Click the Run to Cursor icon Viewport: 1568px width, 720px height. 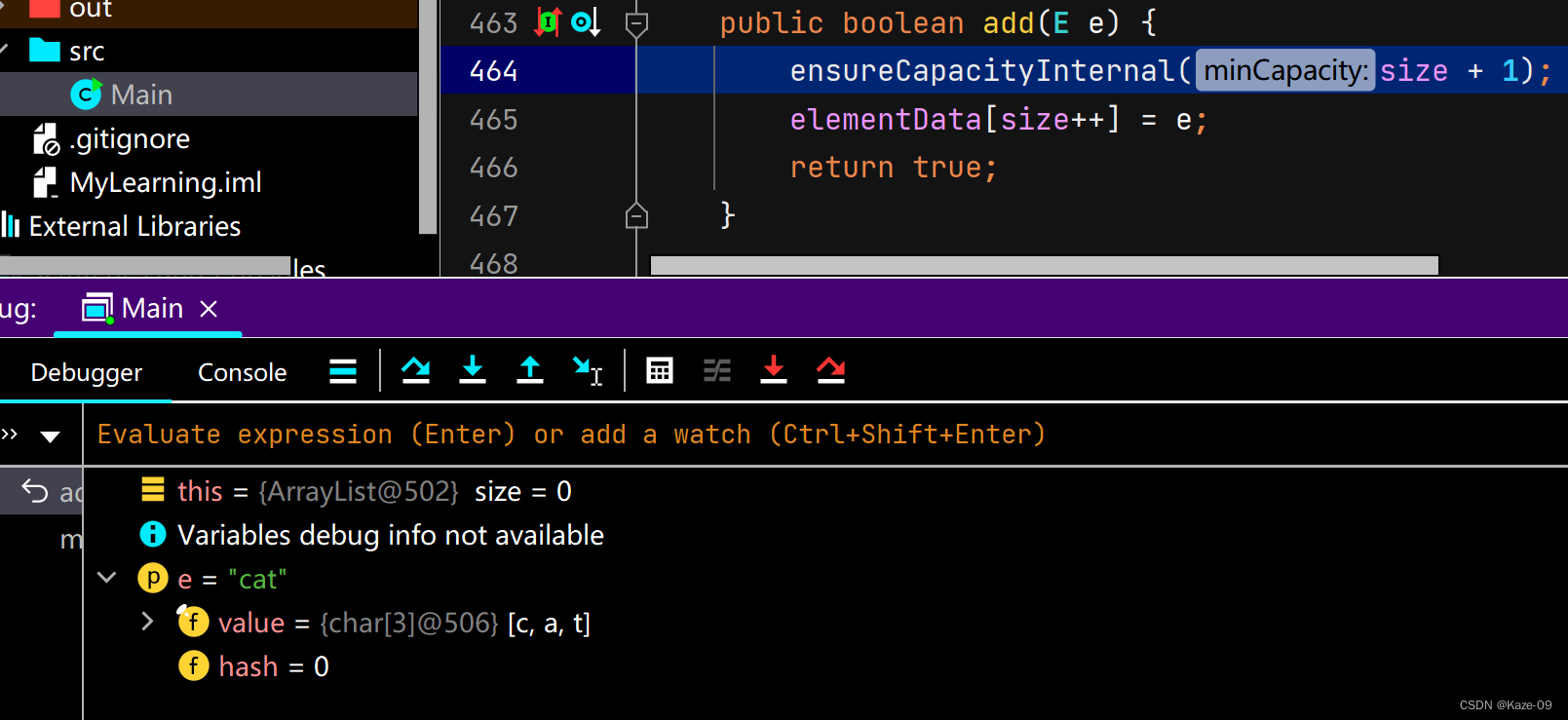588,371
